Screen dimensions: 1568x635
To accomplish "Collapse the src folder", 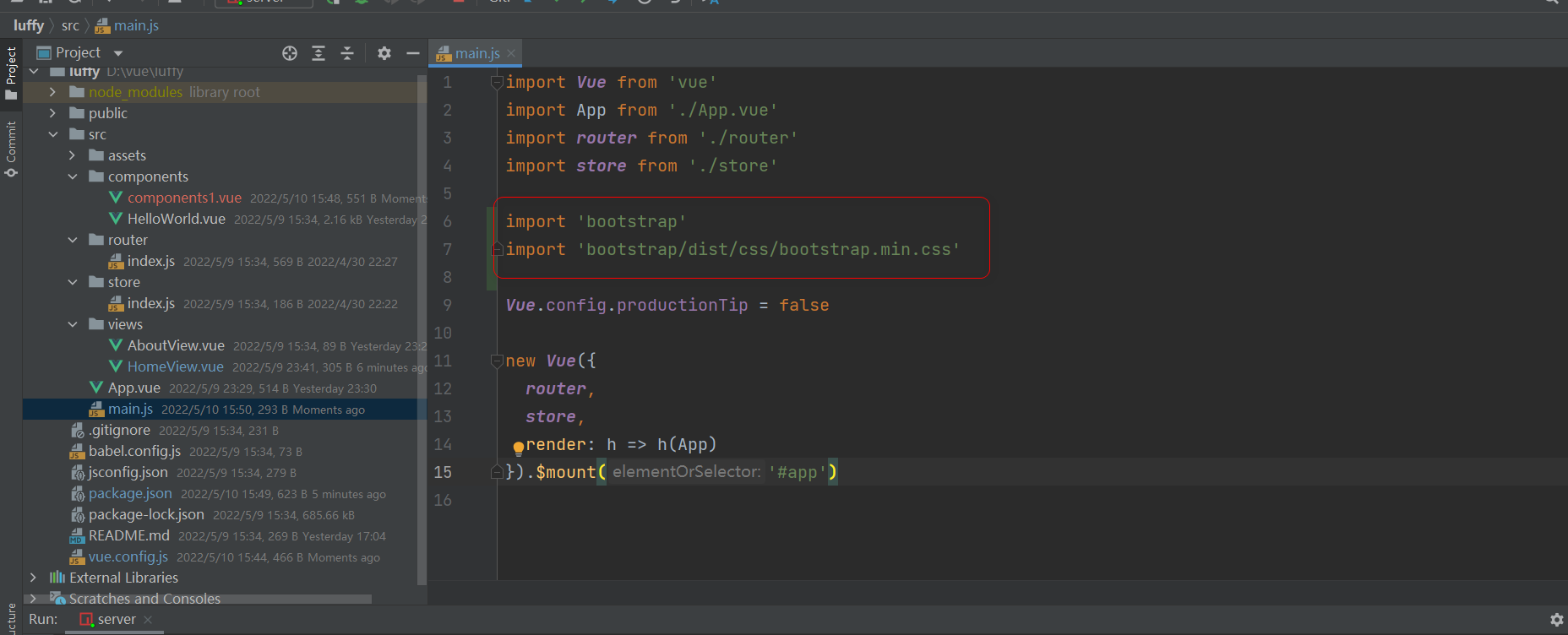I will 52,134.
